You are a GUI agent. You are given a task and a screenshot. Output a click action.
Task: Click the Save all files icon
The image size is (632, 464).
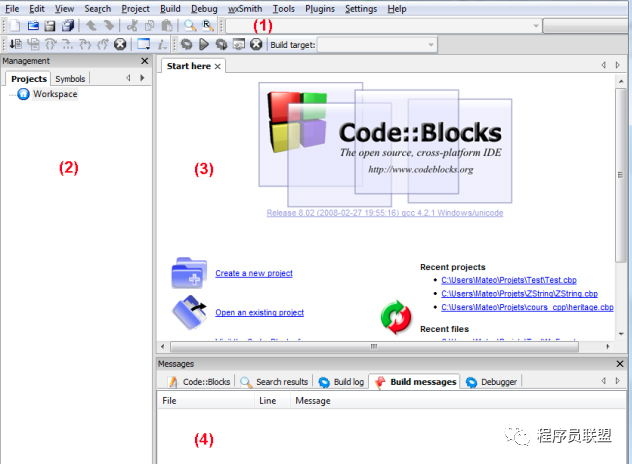pos(68,26)
